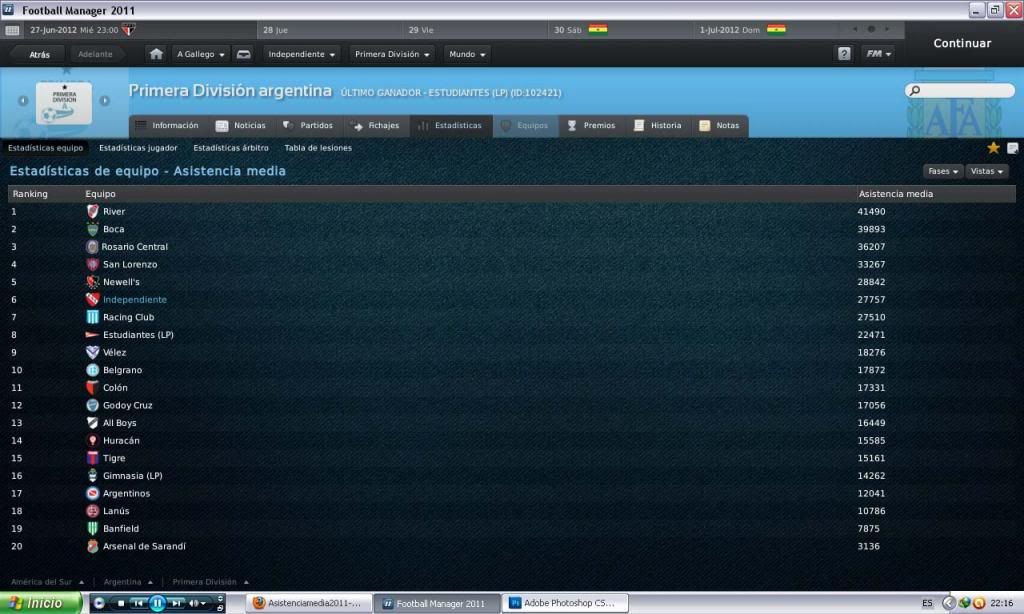The width and height of the screenshot is (1024, 614).
Task: Click the Primera División competition logo
Action: pos(63,103)
